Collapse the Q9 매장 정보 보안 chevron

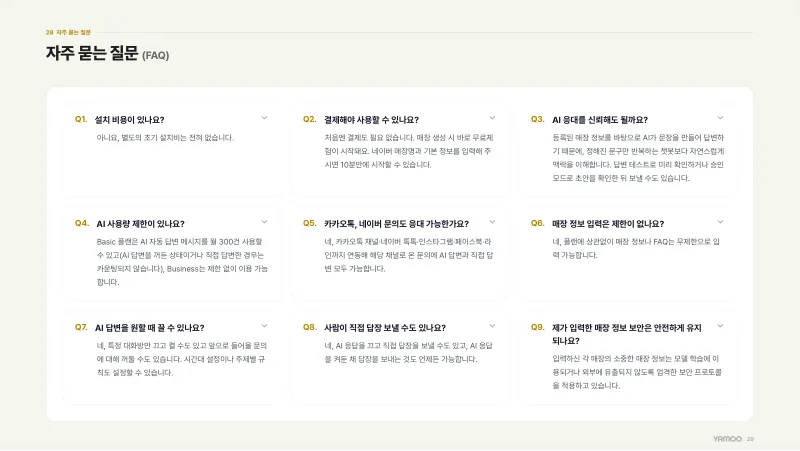tap(720, 326)
